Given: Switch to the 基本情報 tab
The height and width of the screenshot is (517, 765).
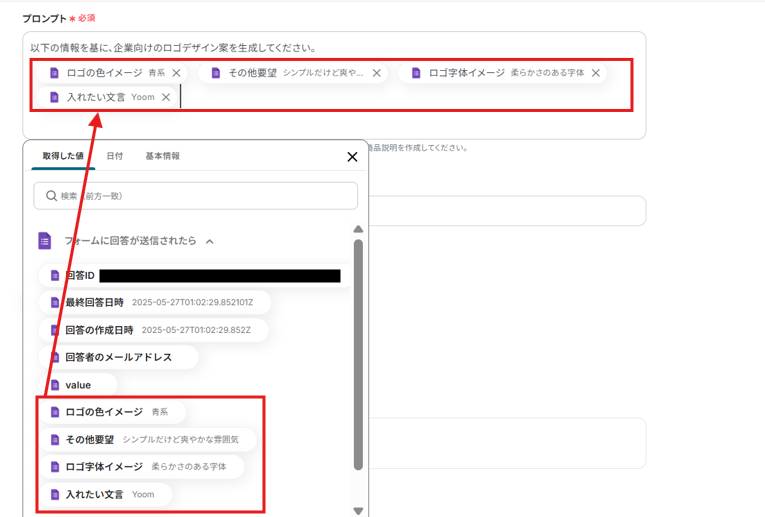Looking at the screenshot, I should pyautogui.click(x=162, y=156).
